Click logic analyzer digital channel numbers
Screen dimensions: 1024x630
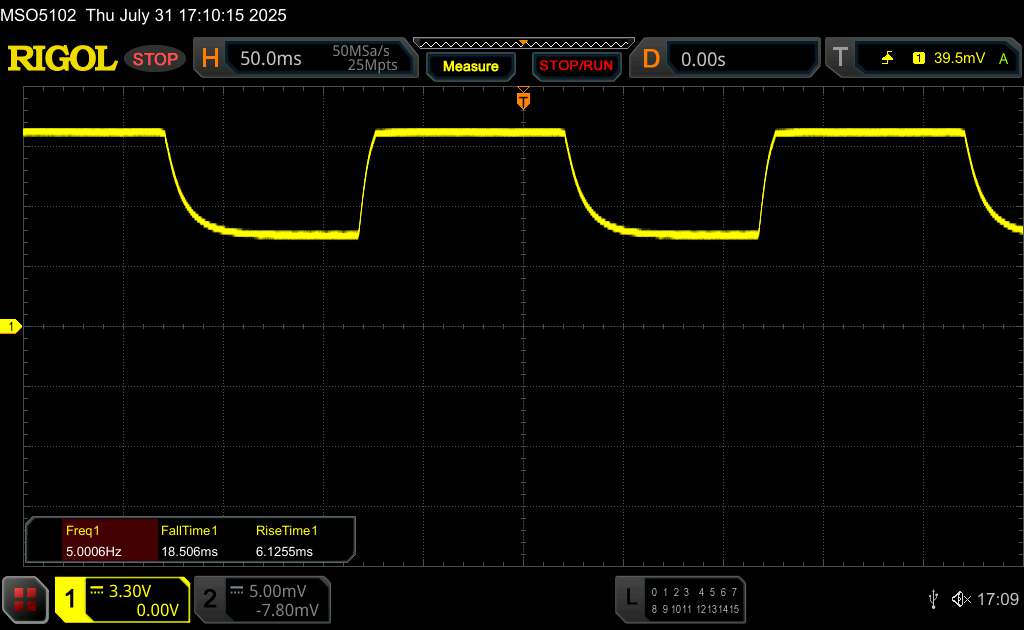click(695, 601)
